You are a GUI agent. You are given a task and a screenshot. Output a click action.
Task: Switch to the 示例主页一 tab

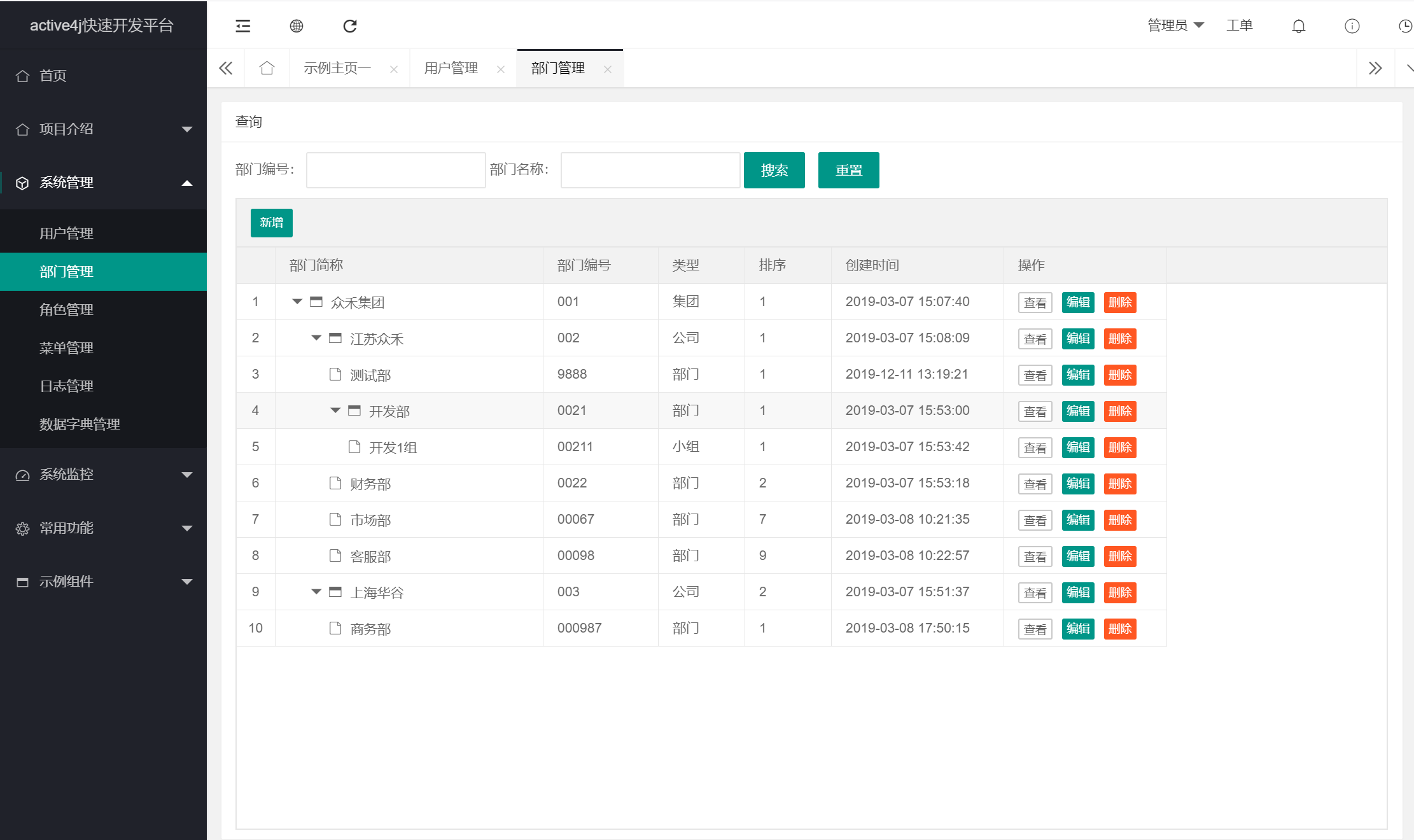[x=337, y=68]
